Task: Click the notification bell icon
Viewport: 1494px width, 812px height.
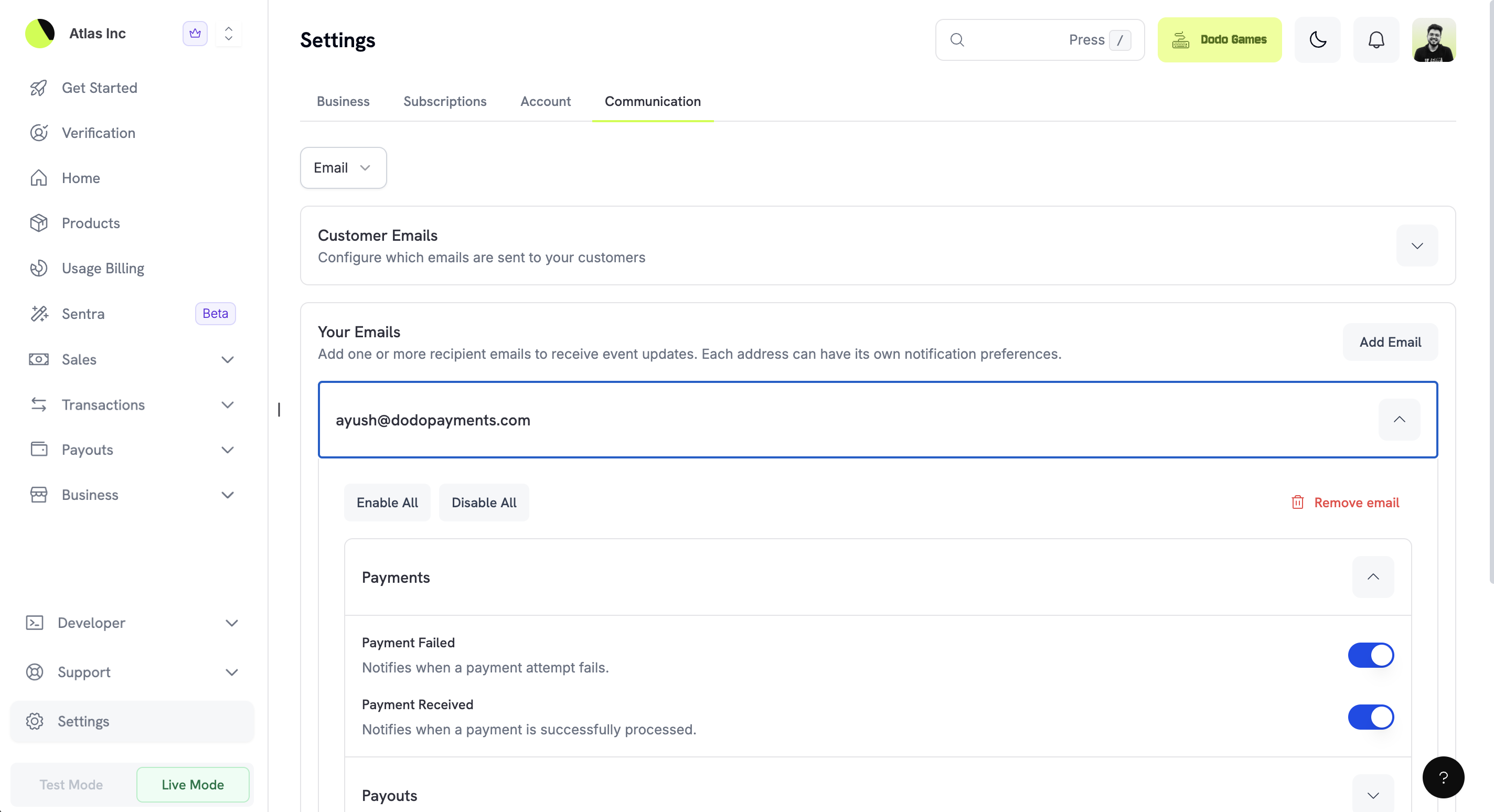Action: [x=1375, y=39]
